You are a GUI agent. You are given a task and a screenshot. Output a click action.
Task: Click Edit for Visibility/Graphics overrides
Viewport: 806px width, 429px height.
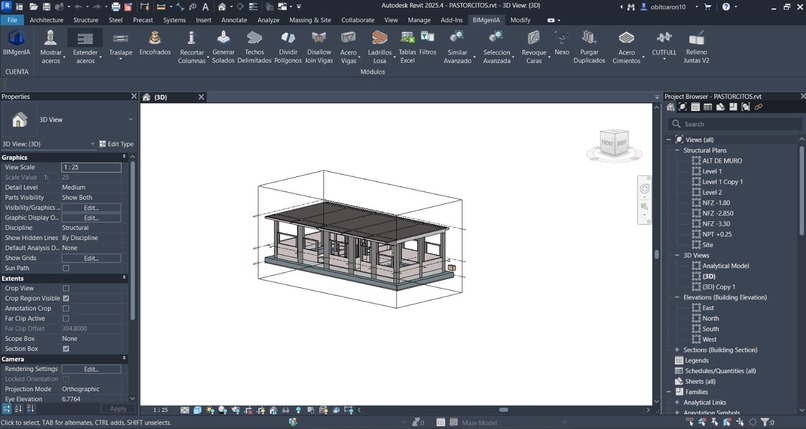pyautogui.click(x=91, y=208)
